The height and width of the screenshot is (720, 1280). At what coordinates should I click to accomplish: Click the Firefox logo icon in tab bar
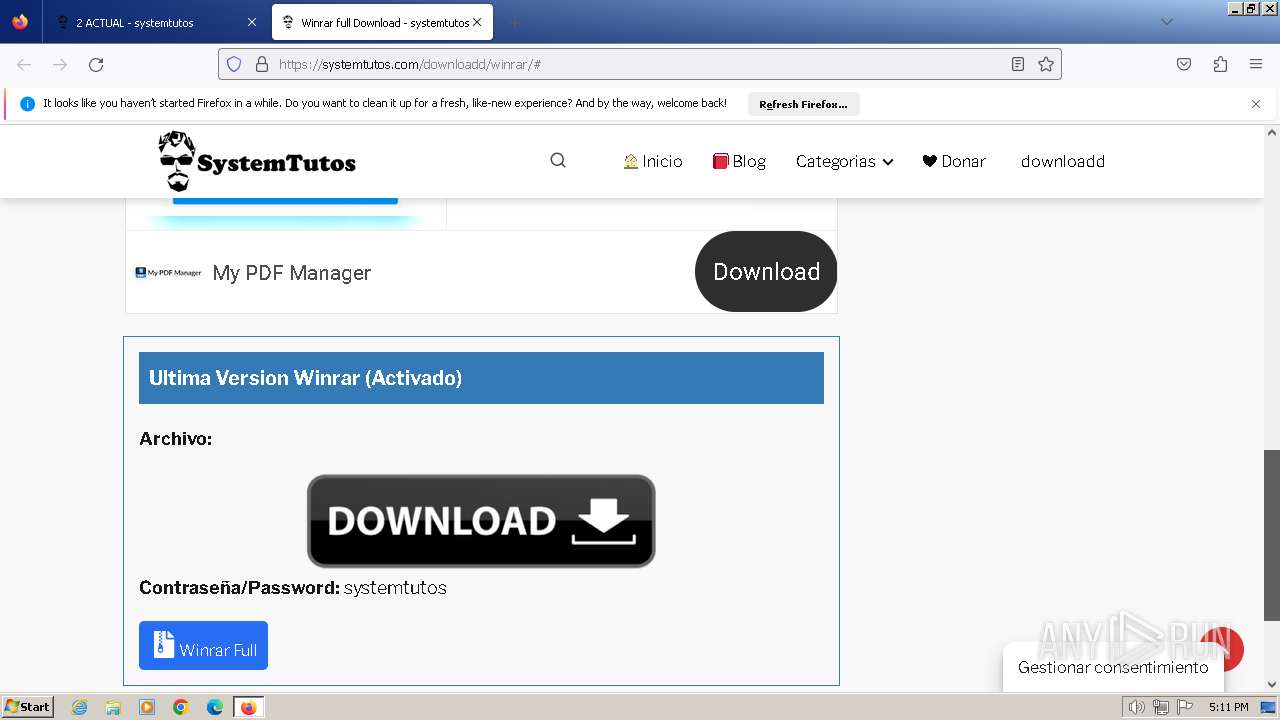pyautogui.click(x=20, y=22)
